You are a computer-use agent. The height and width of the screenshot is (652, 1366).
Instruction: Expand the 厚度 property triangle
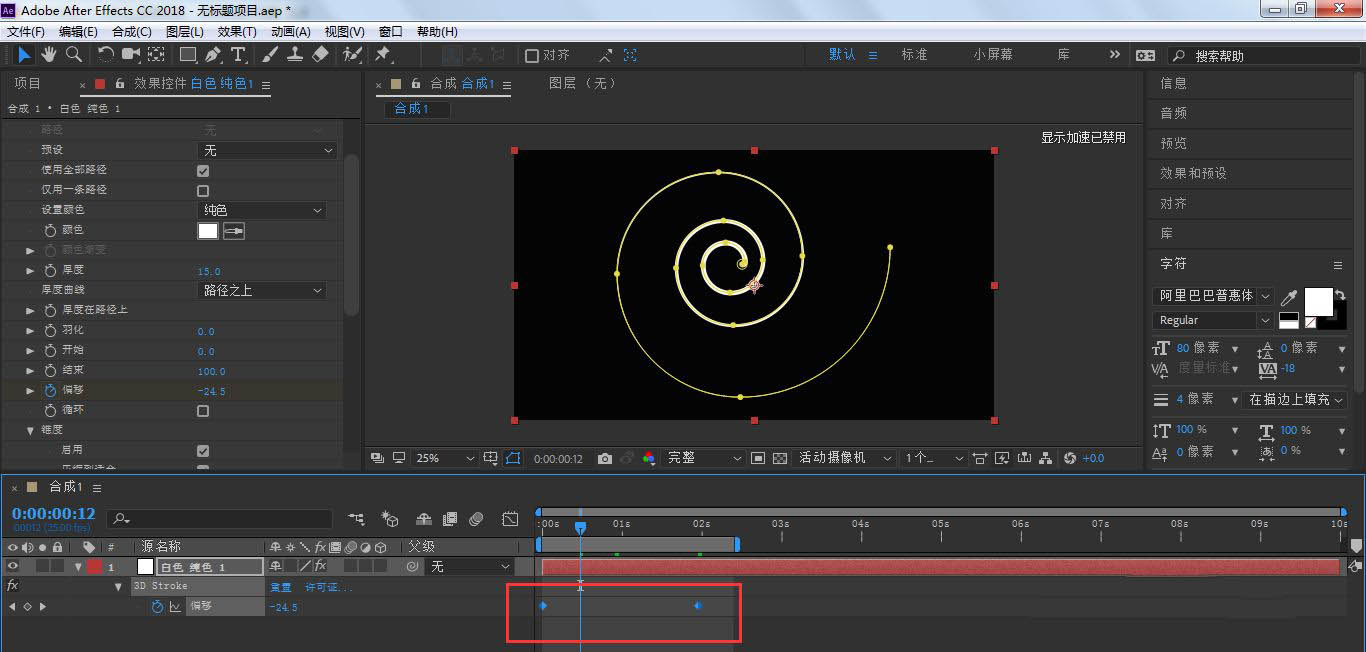(30, 270)
